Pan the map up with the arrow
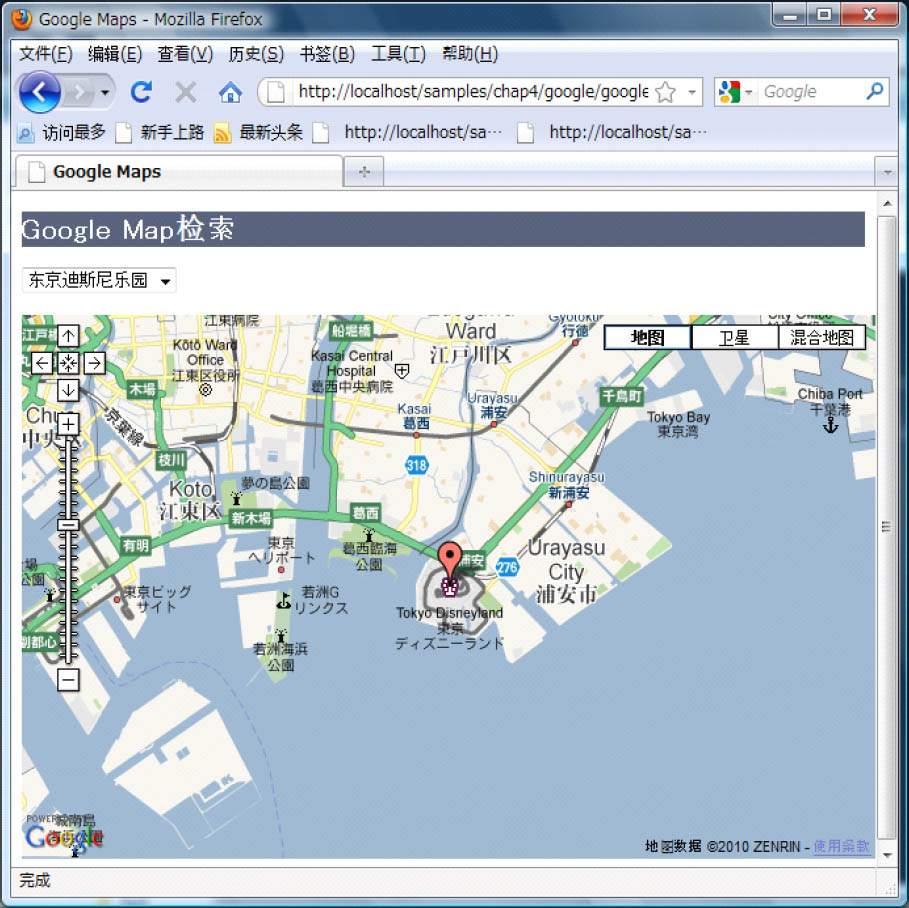Screen dimensions: 909x908 (x=68, y=336)
